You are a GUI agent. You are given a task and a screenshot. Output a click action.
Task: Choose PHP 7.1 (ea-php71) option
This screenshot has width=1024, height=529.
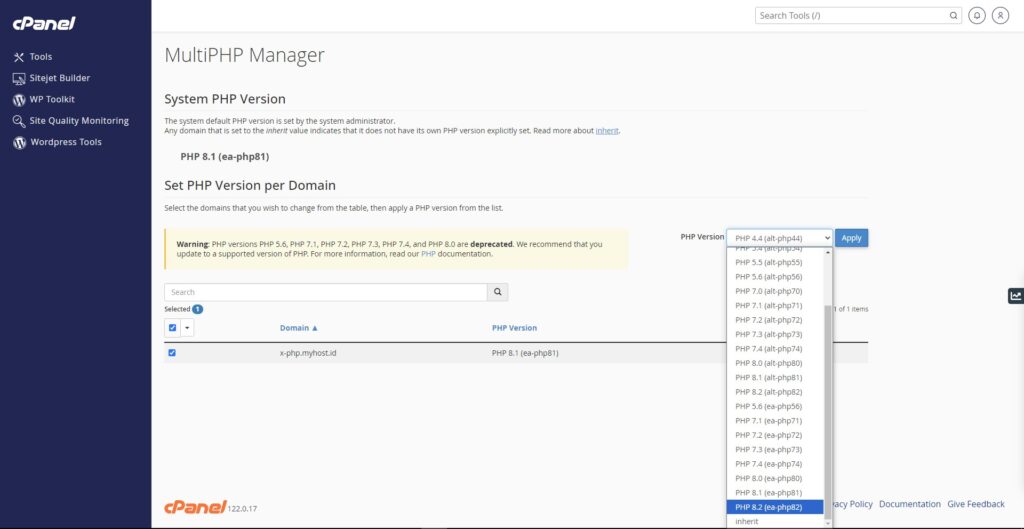coord(775,421)
